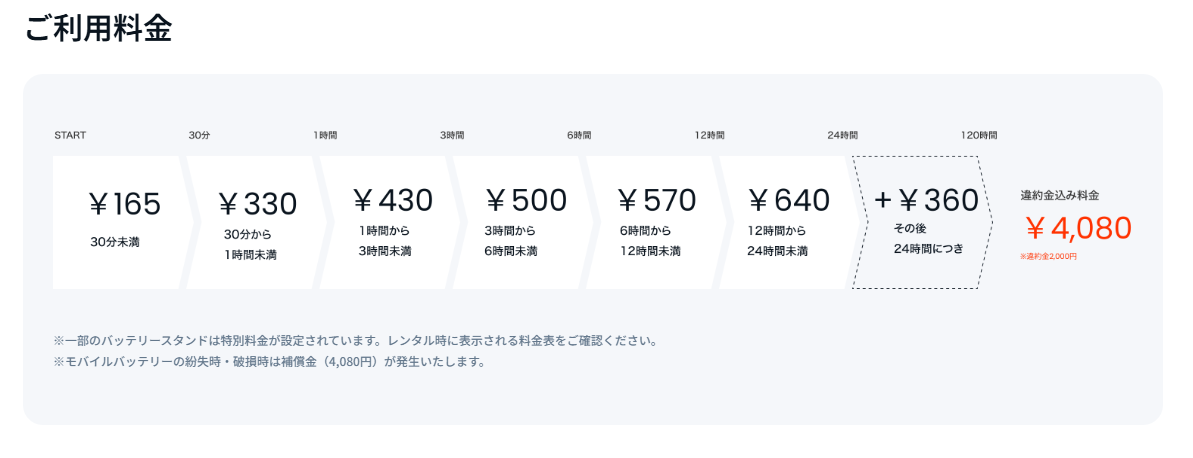
Task: Click the 3時間 timeline label
Action: pos(452,135)
